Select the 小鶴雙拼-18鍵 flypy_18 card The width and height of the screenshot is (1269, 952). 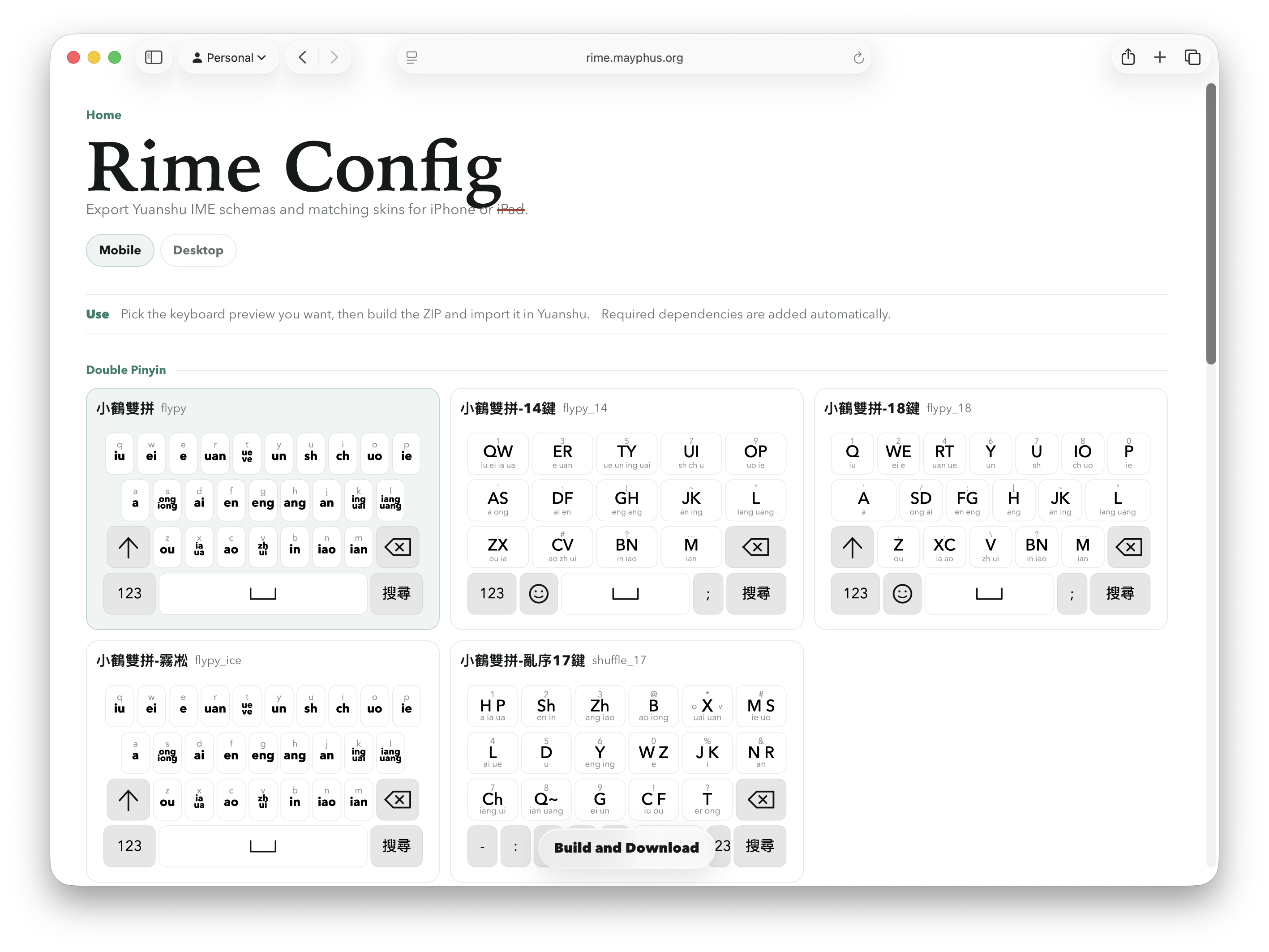[991, 508]
